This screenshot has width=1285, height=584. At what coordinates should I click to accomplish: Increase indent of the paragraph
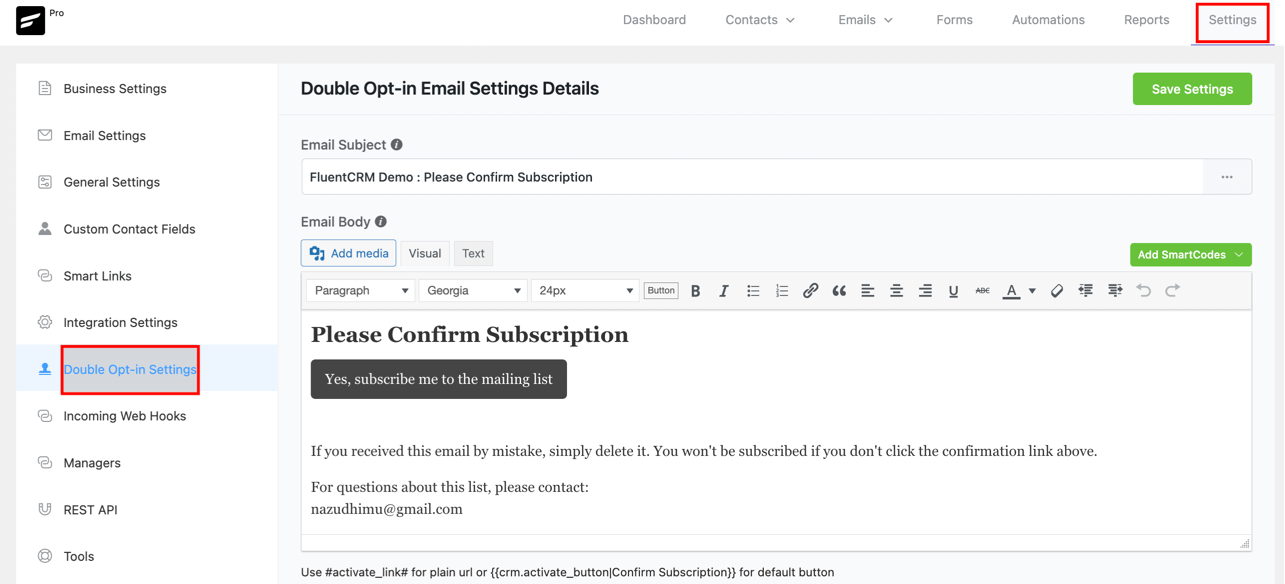(x=1115, y=291)
